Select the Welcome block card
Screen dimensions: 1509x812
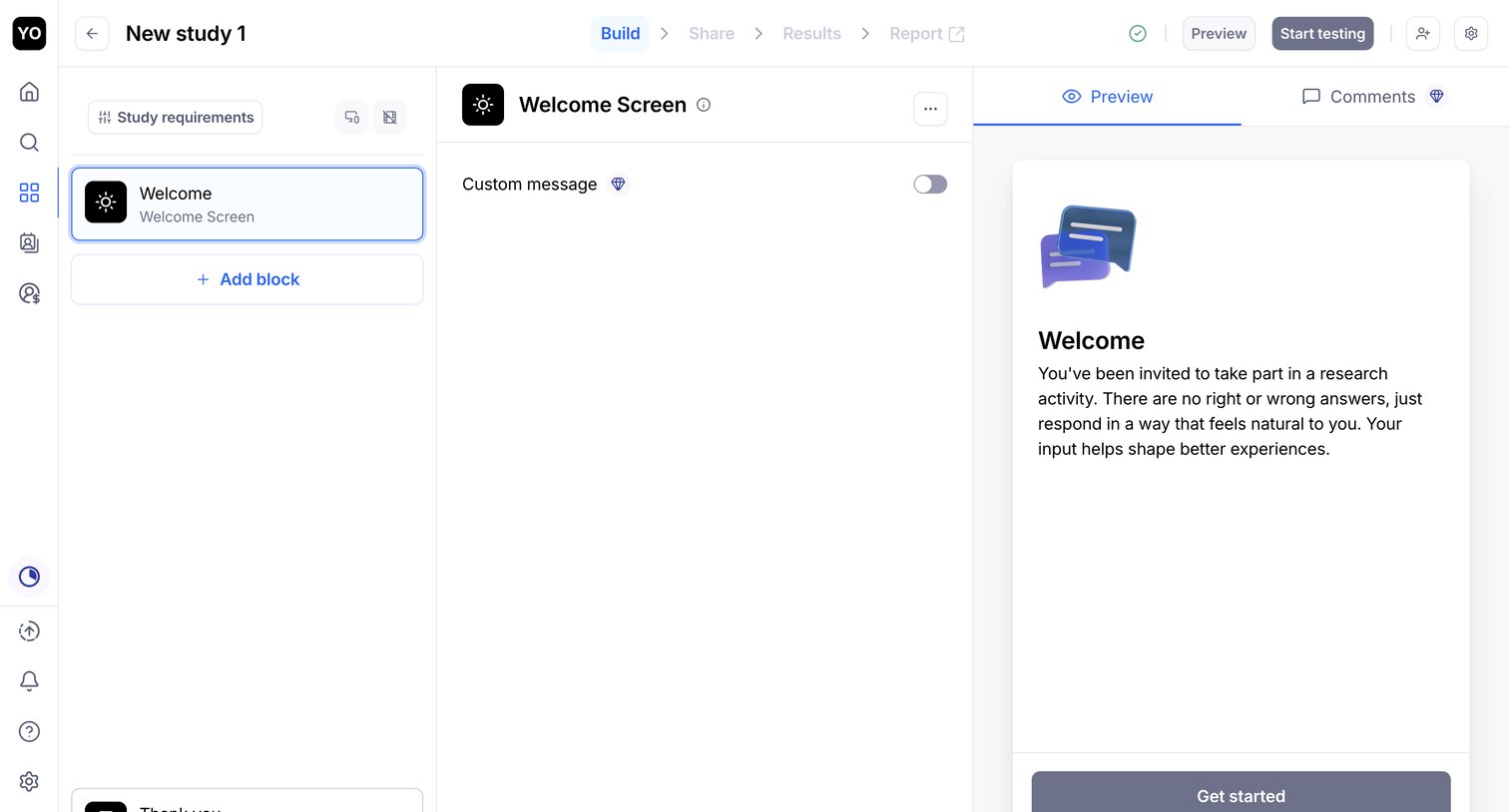pyautogui.click(x=248, y=203)
